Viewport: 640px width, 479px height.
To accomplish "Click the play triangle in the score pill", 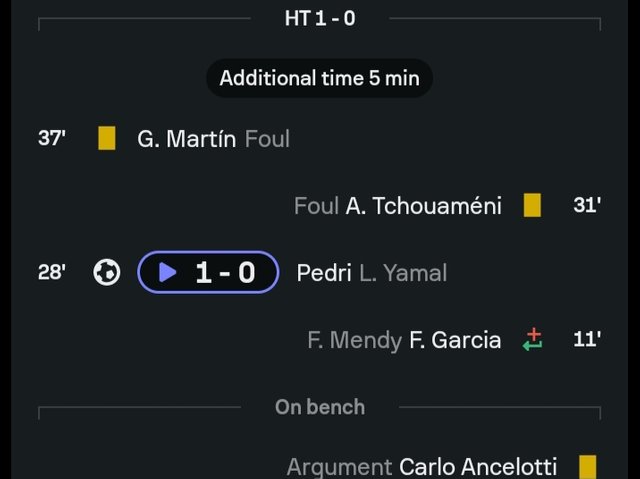I will tap(167, 272).
